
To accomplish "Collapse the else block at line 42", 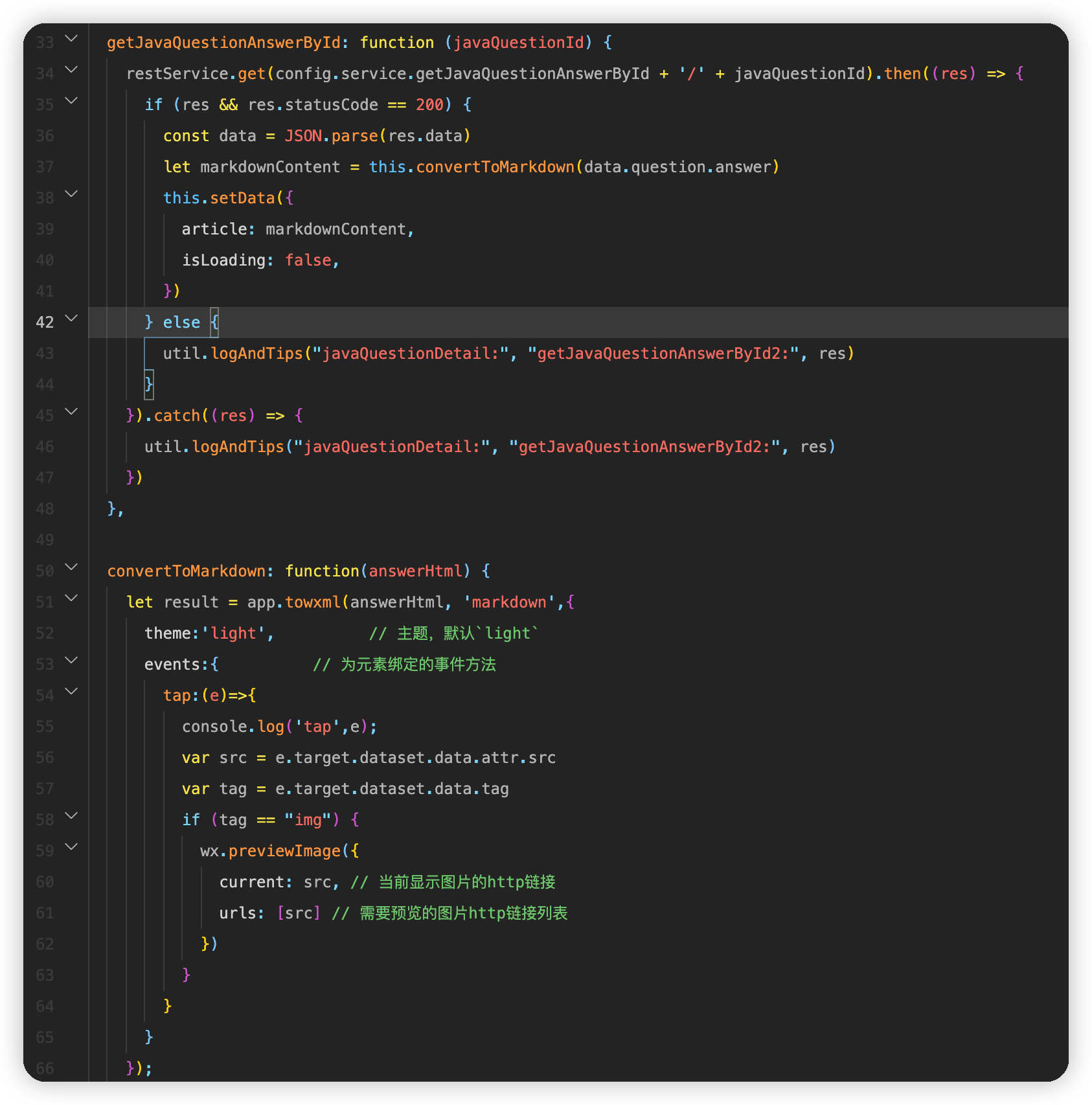I will [72, 319].
